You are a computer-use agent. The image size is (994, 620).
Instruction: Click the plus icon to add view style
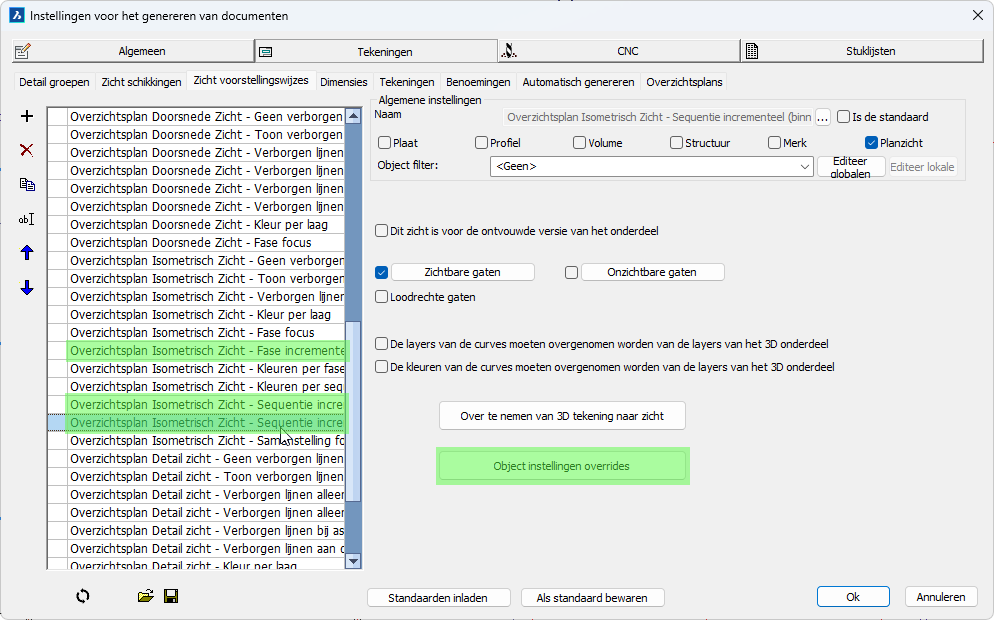pos(27,116)
